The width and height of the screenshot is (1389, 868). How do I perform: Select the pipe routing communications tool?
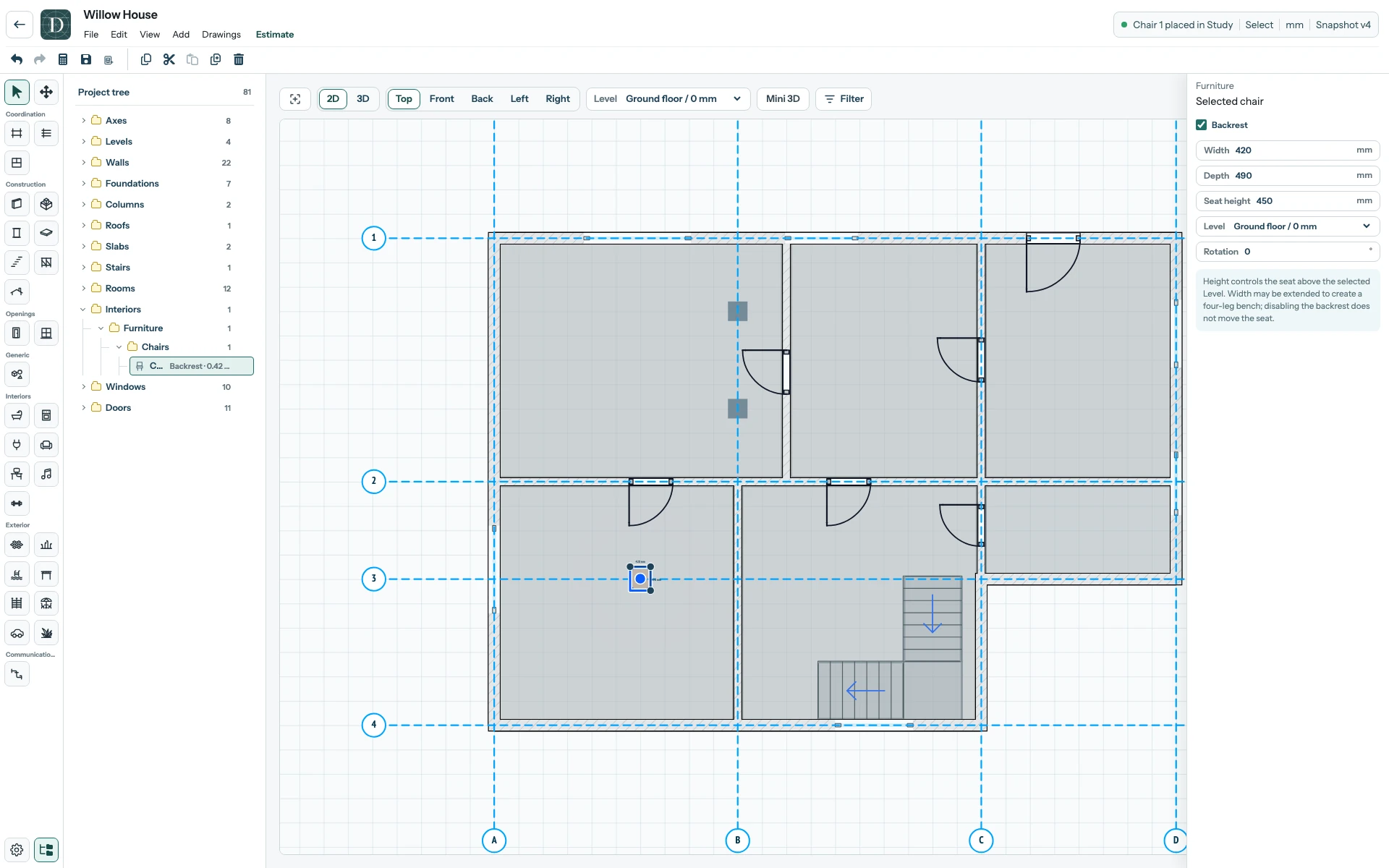[17, 674]
